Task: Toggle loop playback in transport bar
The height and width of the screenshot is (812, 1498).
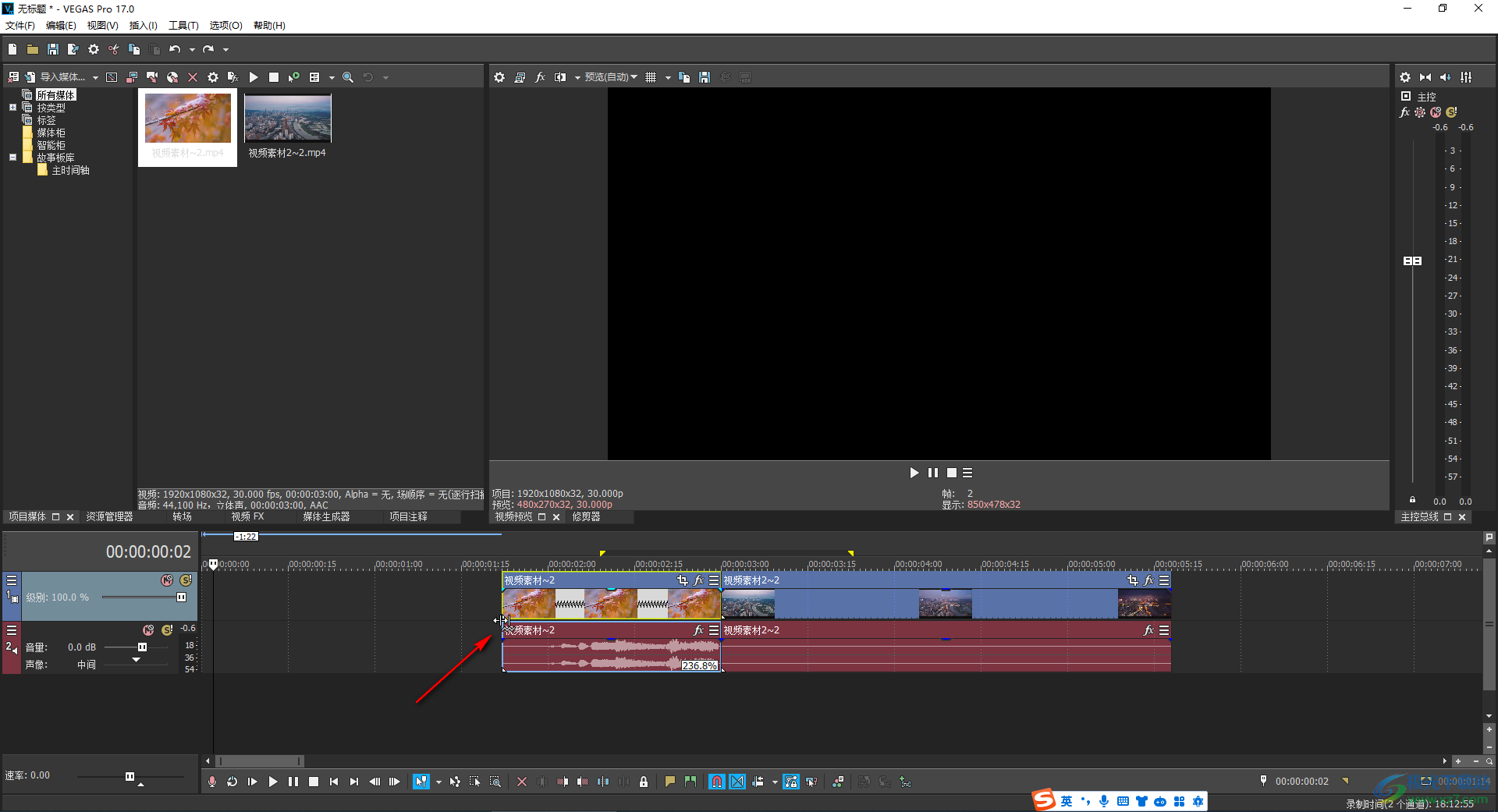Action: pyautogui.click(x=233, y=782)
